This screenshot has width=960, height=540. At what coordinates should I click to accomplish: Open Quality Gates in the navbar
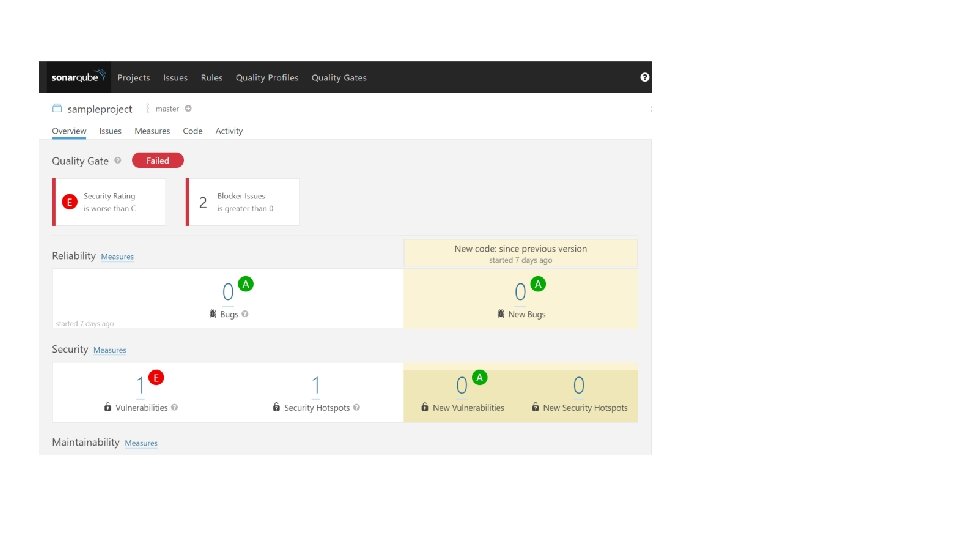click(x=339, y=78)
